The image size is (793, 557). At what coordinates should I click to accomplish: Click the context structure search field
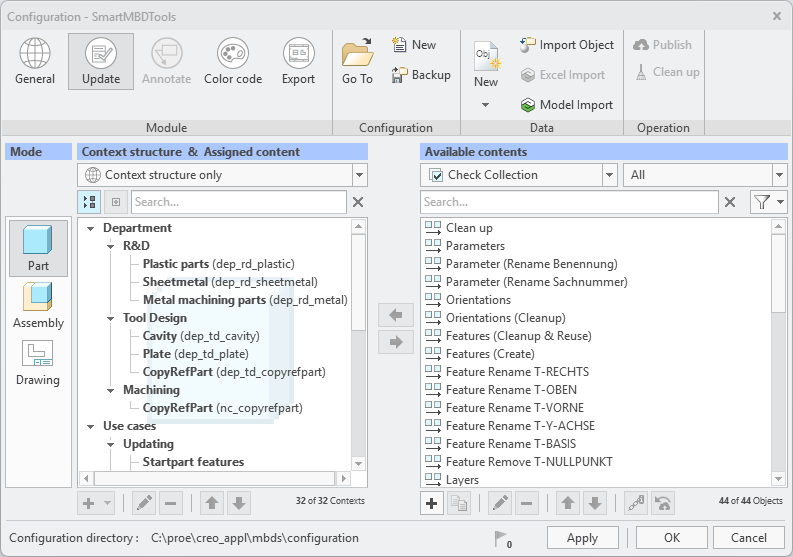(239, 202)
